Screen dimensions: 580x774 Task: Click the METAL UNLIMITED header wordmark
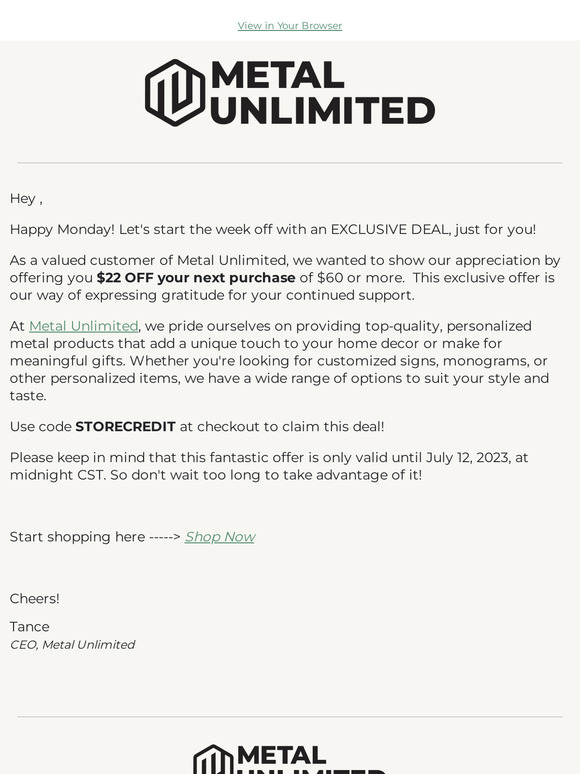323,92
